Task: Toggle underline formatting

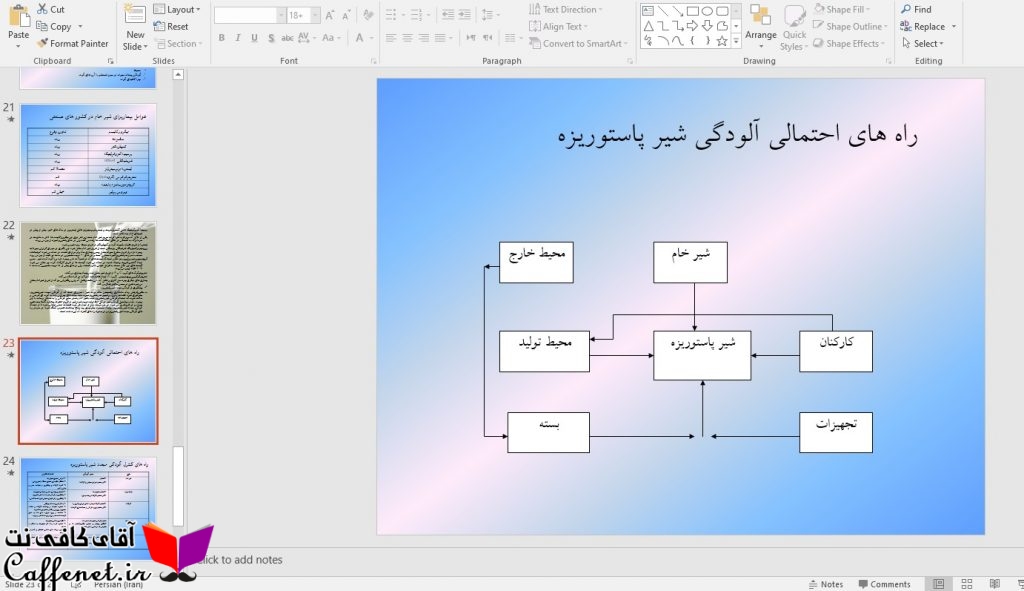Action: [x=254, y=38]
